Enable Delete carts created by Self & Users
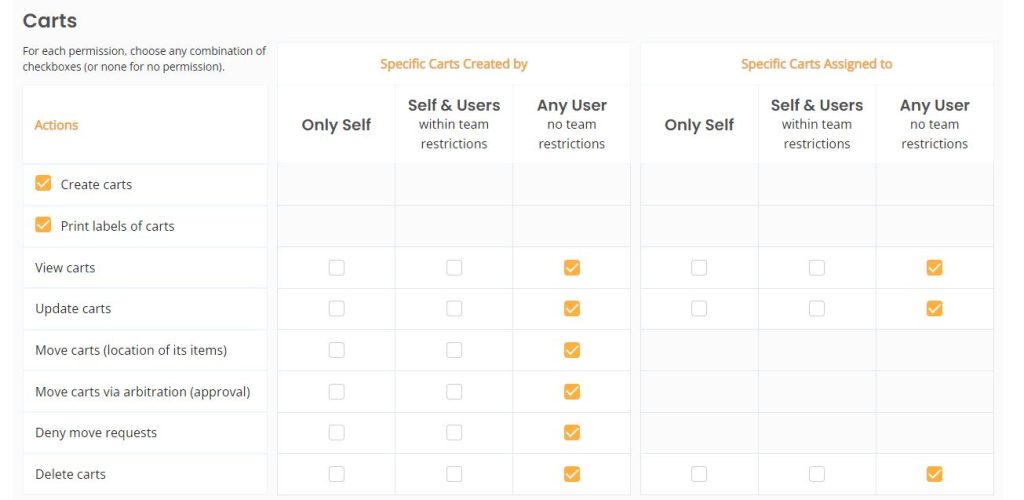The height and width of the screenshot is (500, 1024). pos(454,474)
